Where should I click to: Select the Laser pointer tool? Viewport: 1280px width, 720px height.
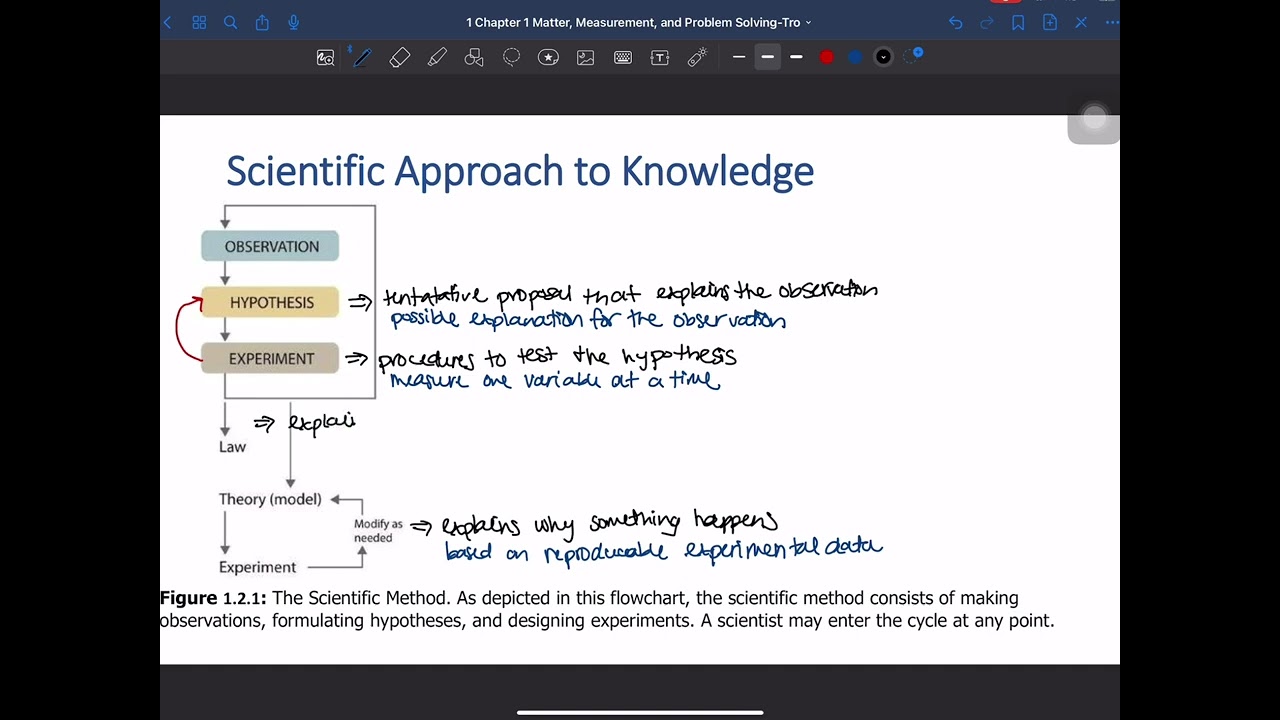pos(697,58)
